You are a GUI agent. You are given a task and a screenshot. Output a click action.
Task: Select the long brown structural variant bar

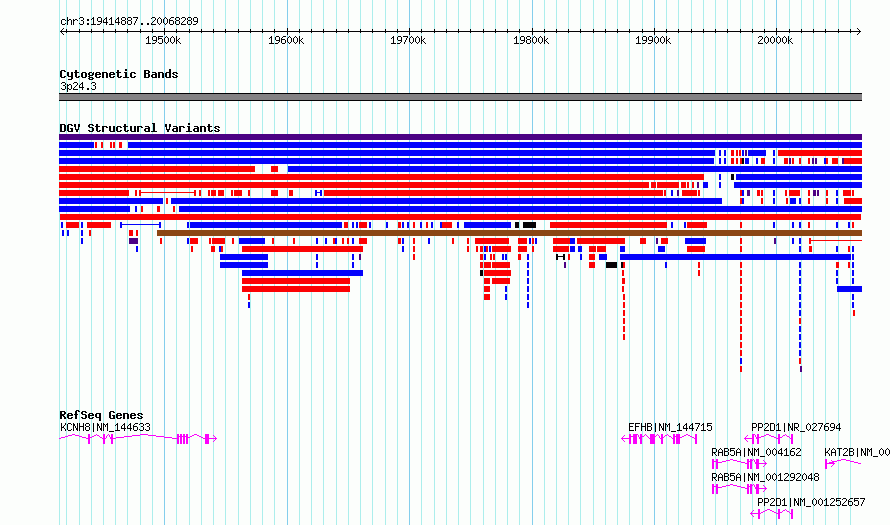click(509, 233)
